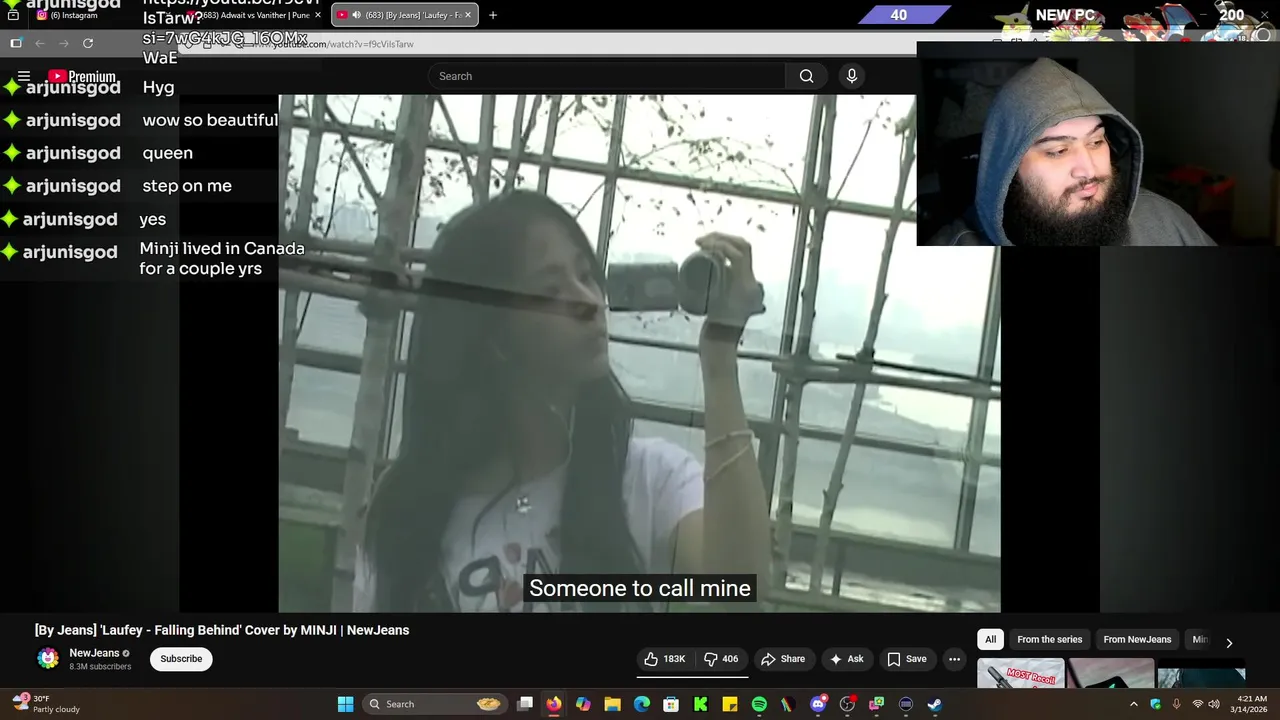Close the By Jeans Laufey tab

point(467,15)
